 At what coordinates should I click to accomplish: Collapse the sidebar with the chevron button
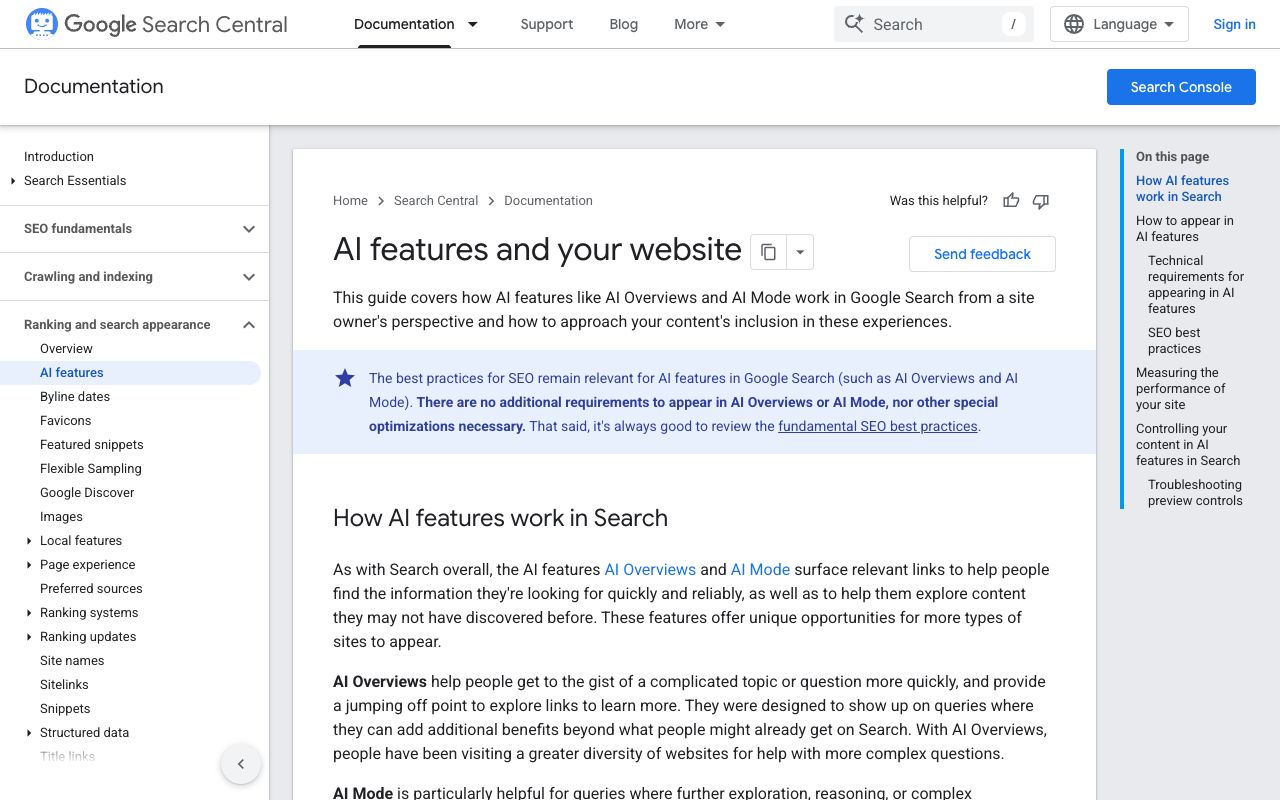(x=241, y=764)
